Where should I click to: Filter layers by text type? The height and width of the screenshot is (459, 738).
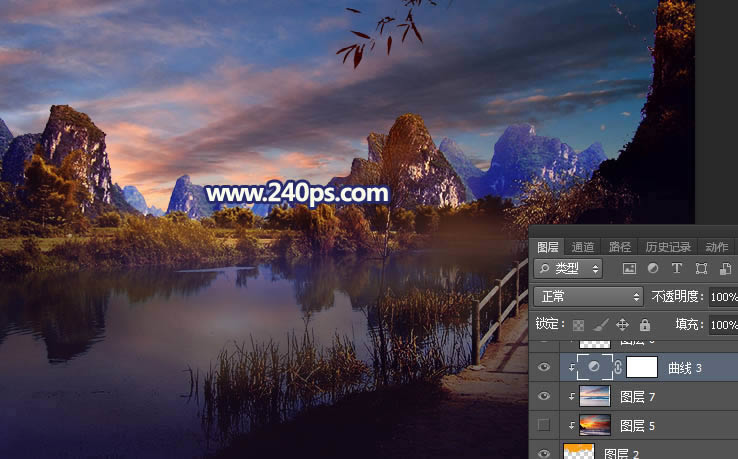coord(677,269)
